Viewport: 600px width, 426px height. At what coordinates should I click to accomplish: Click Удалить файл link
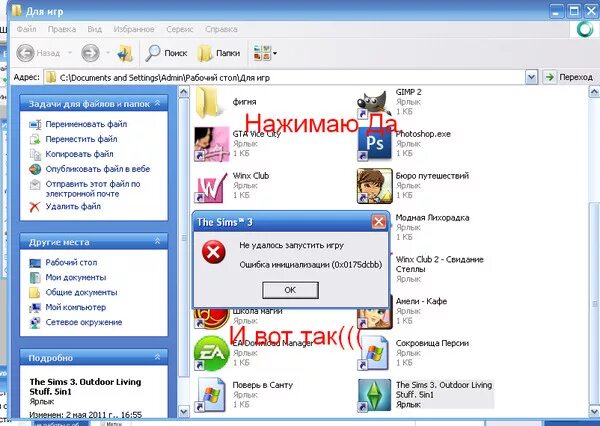tap(73, 206)
